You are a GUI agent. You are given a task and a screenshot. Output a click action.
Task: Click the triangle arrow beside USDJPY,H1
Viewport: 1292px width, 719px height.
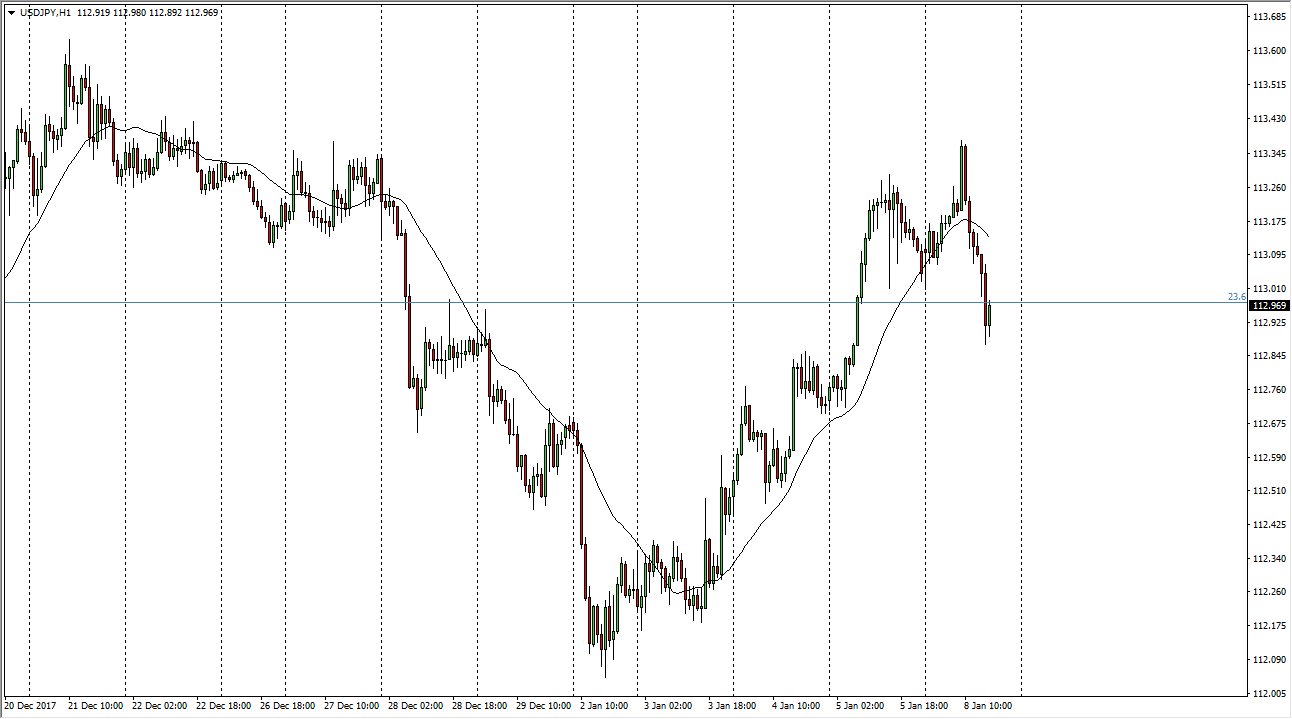[11, 12]
